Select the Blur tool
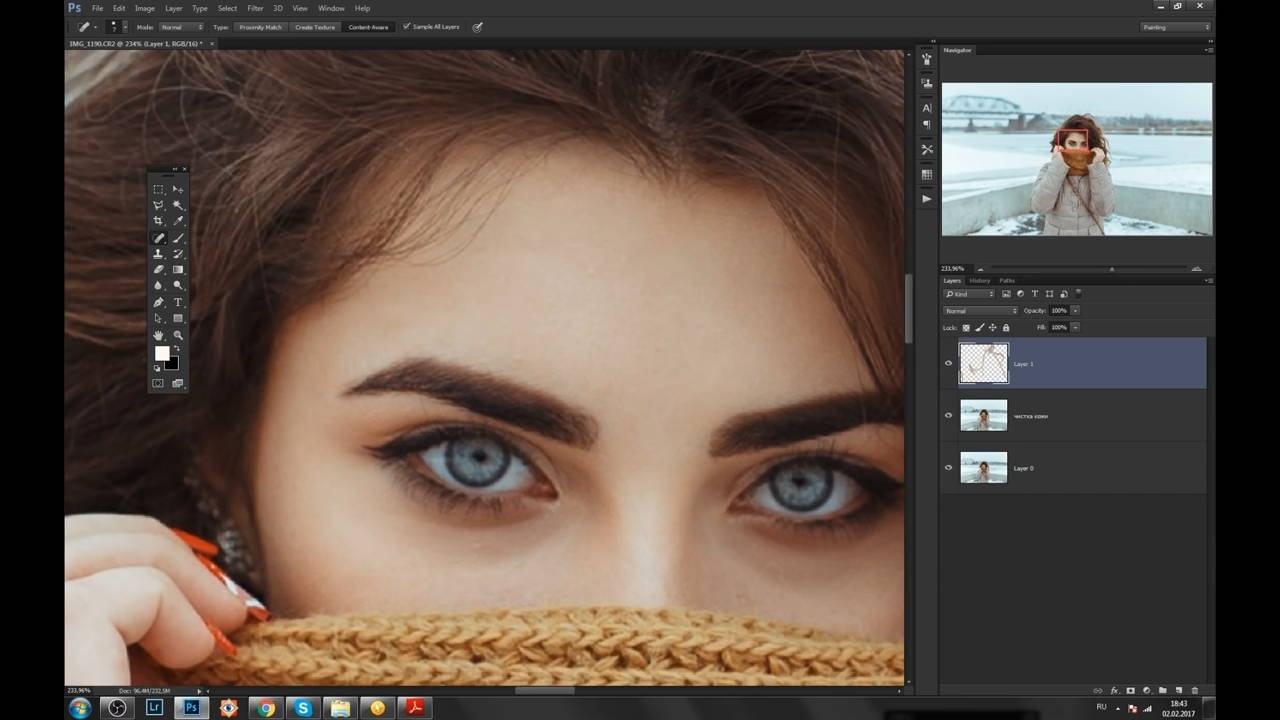Image resolution: width=1280 pixels, height=720 pixels. [x=158, y=286]
